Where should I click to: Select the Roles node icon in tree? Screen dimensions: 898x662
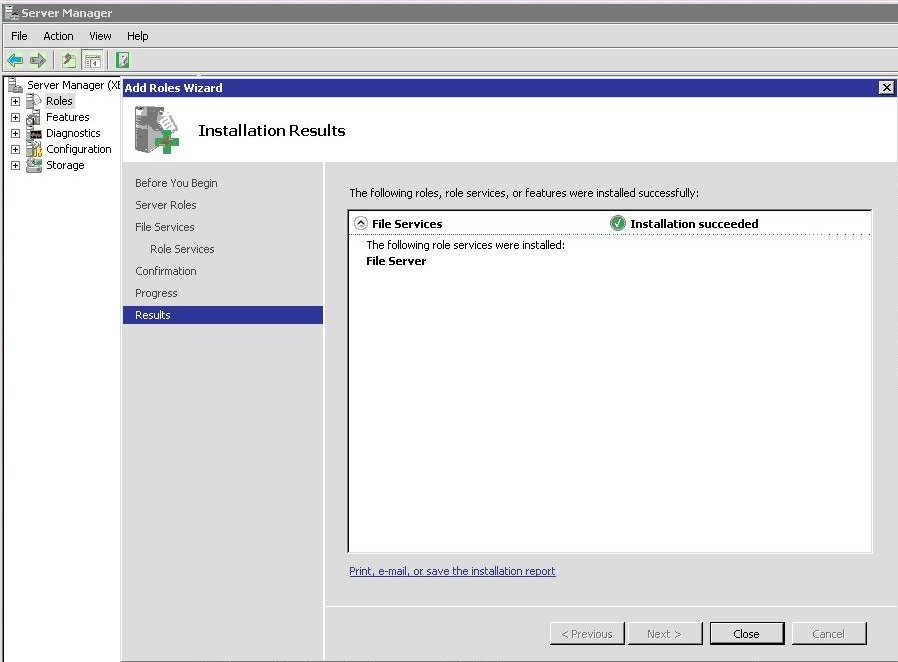(x=34, y=101)
